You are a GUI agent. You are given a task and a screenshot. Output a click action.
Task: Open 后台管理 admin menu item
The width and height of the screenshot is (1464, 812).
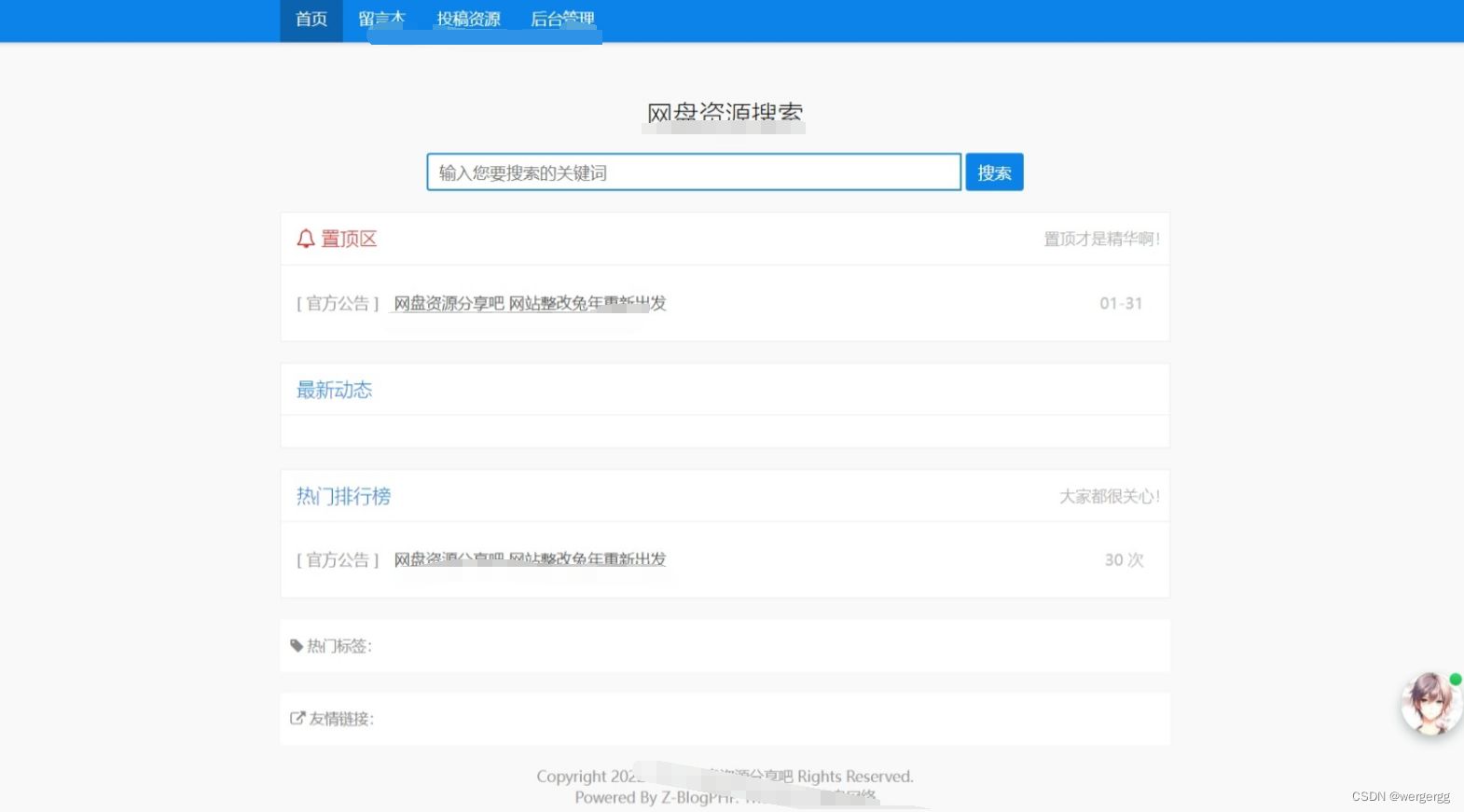pyautogui.click(x=562, y=20)
